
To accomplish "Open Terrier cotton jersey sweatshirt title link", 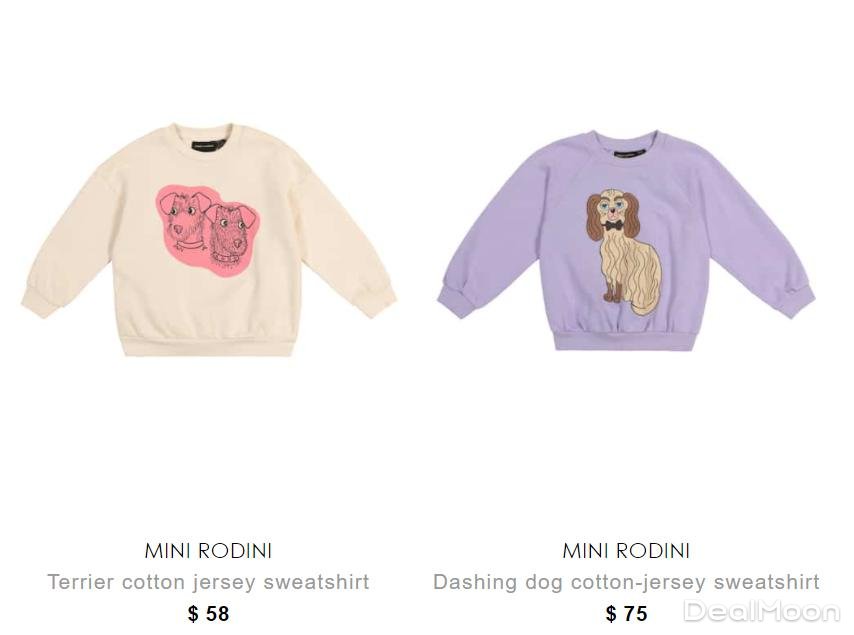I will 208,582.
